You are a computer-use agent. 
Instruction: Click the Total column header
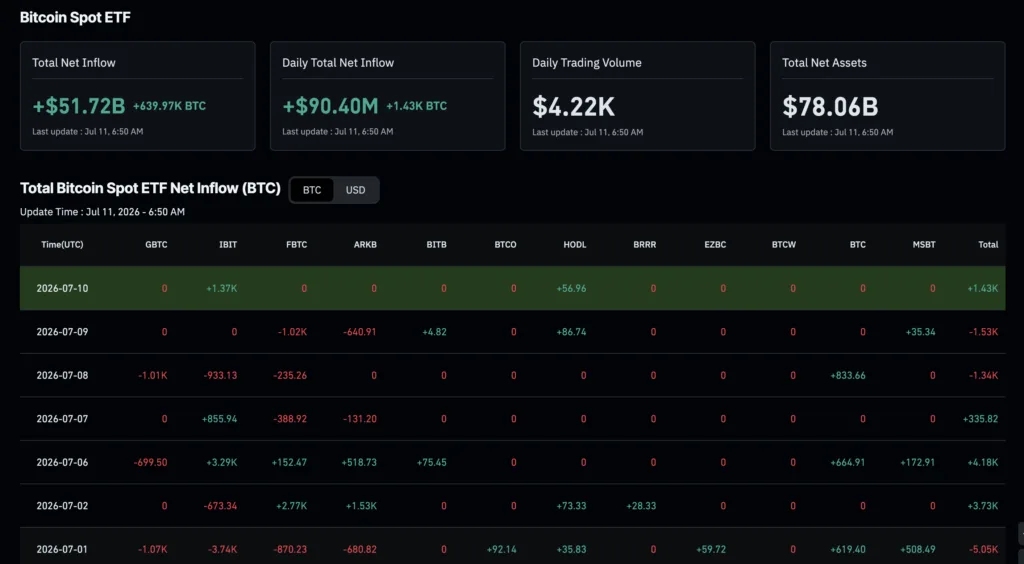(988, 245)
